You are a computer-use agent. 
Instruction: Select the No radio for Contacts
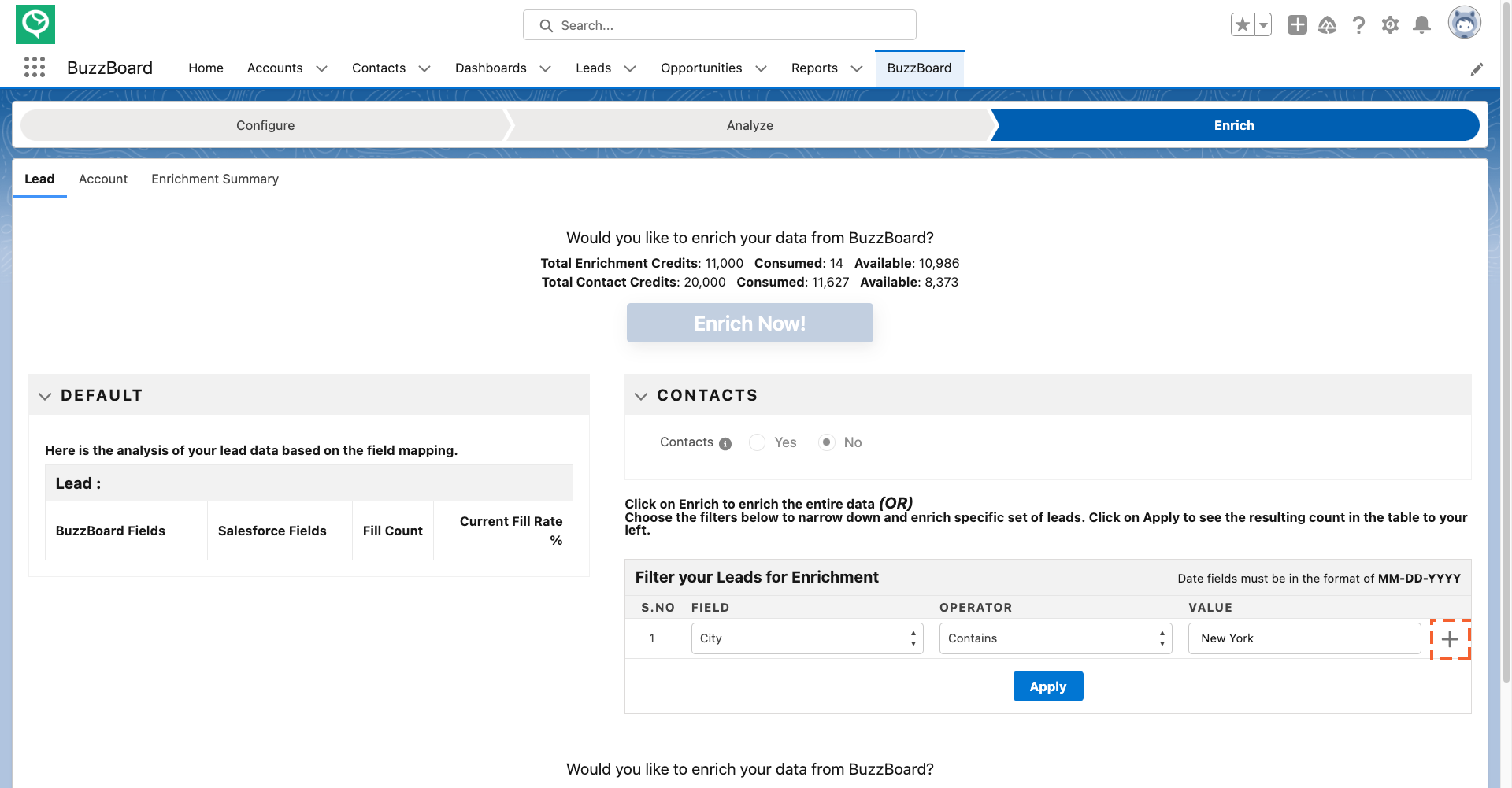coord(826,442)
